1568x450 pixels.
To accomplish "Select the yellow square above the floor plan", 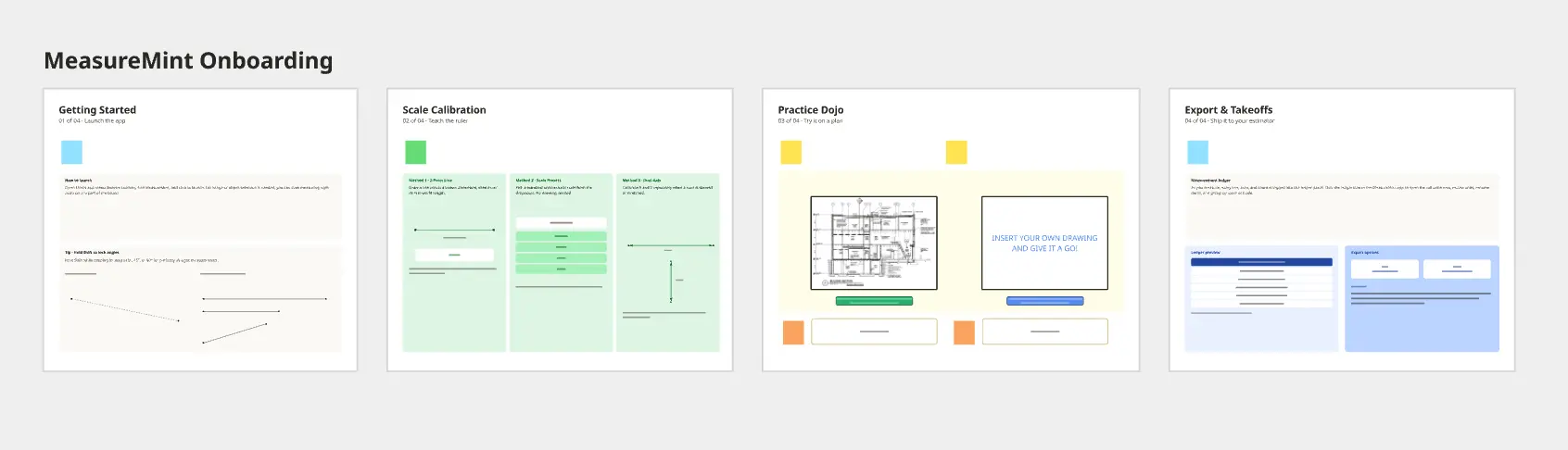I will pyautogui.click(x=790, y=152).
